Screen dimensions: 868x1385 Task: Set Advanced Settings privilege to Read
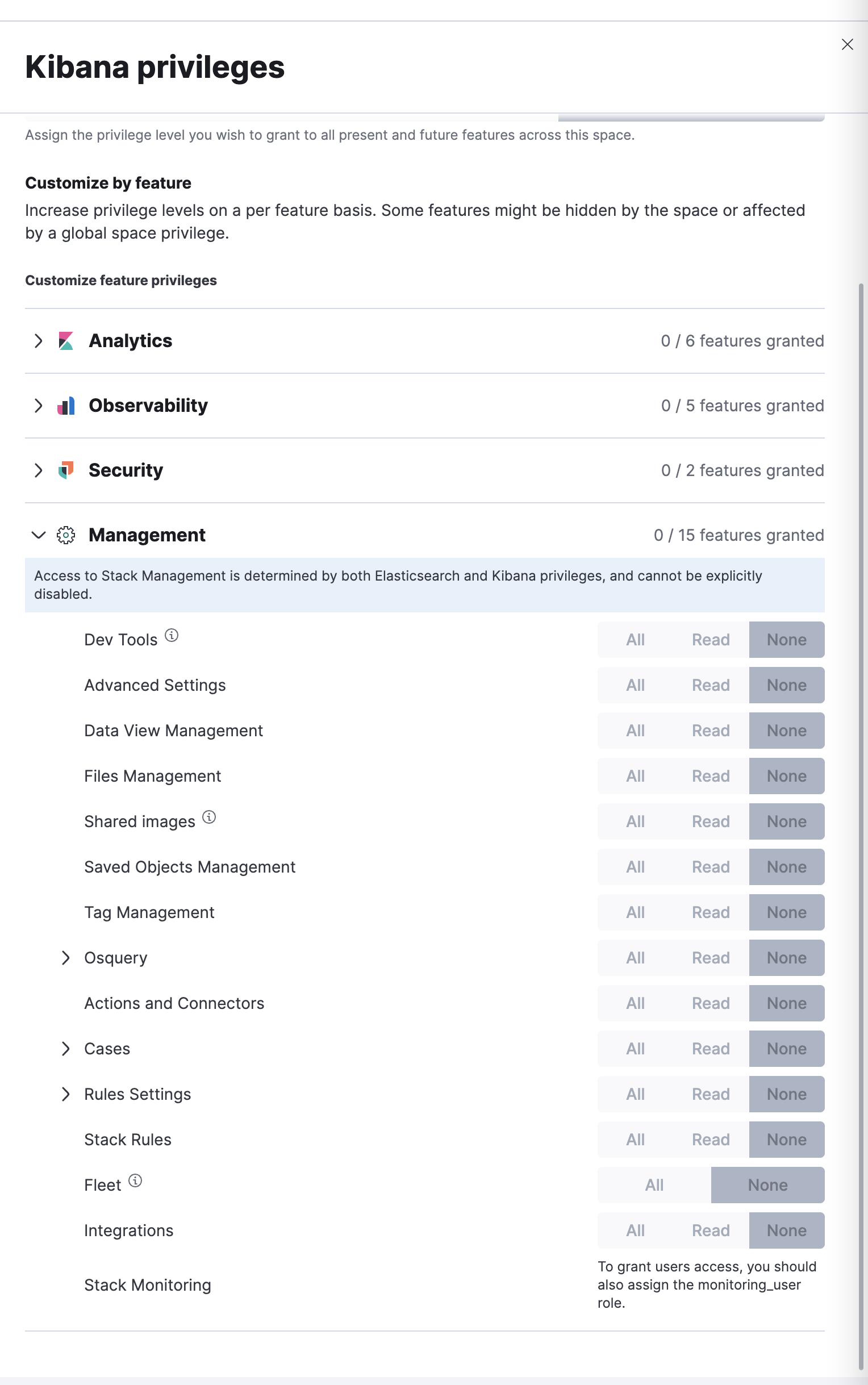pos(710,685)
